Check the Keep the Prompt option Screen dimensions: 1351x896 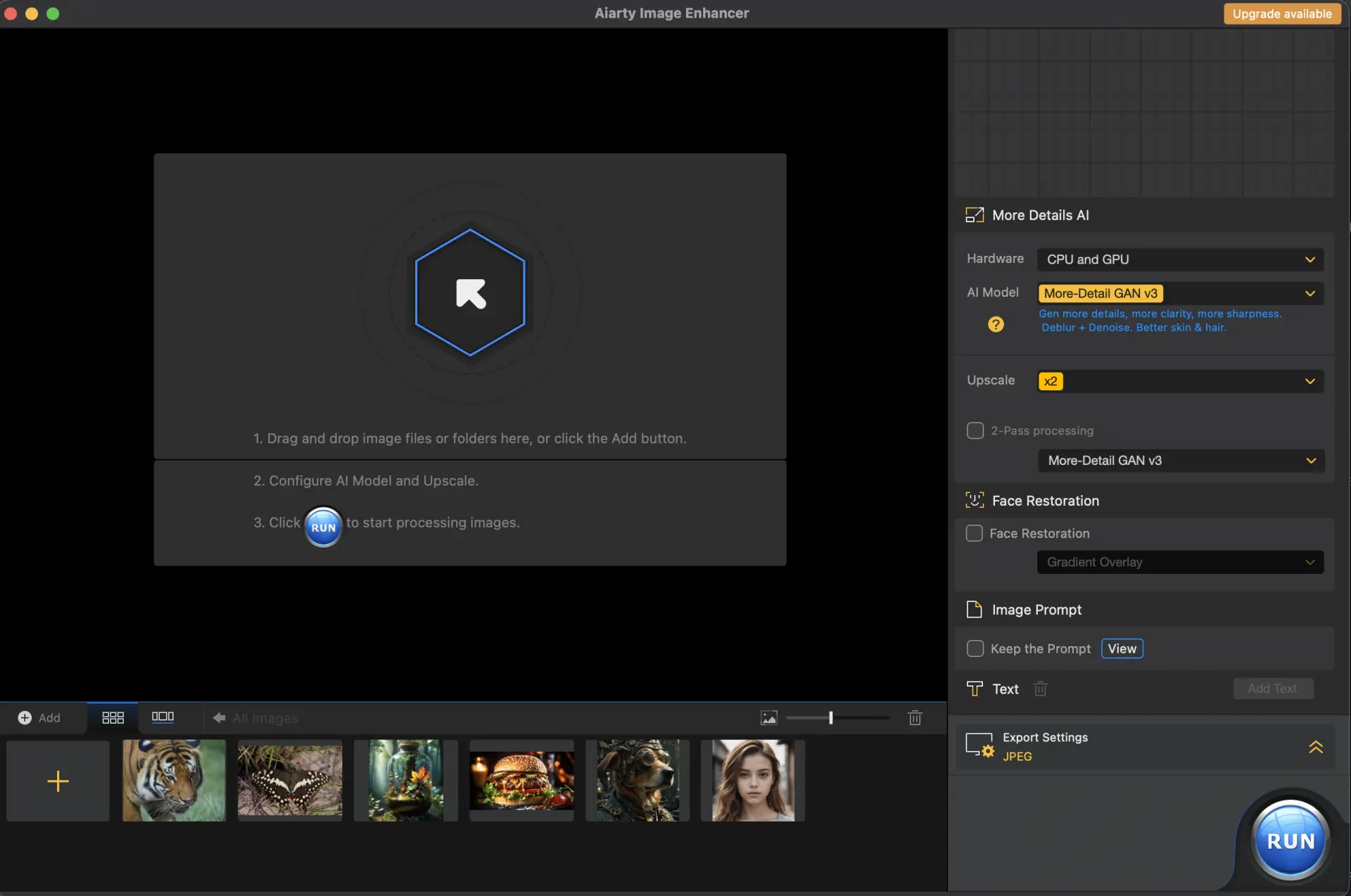pyautogui.click(x=975, y=648)
